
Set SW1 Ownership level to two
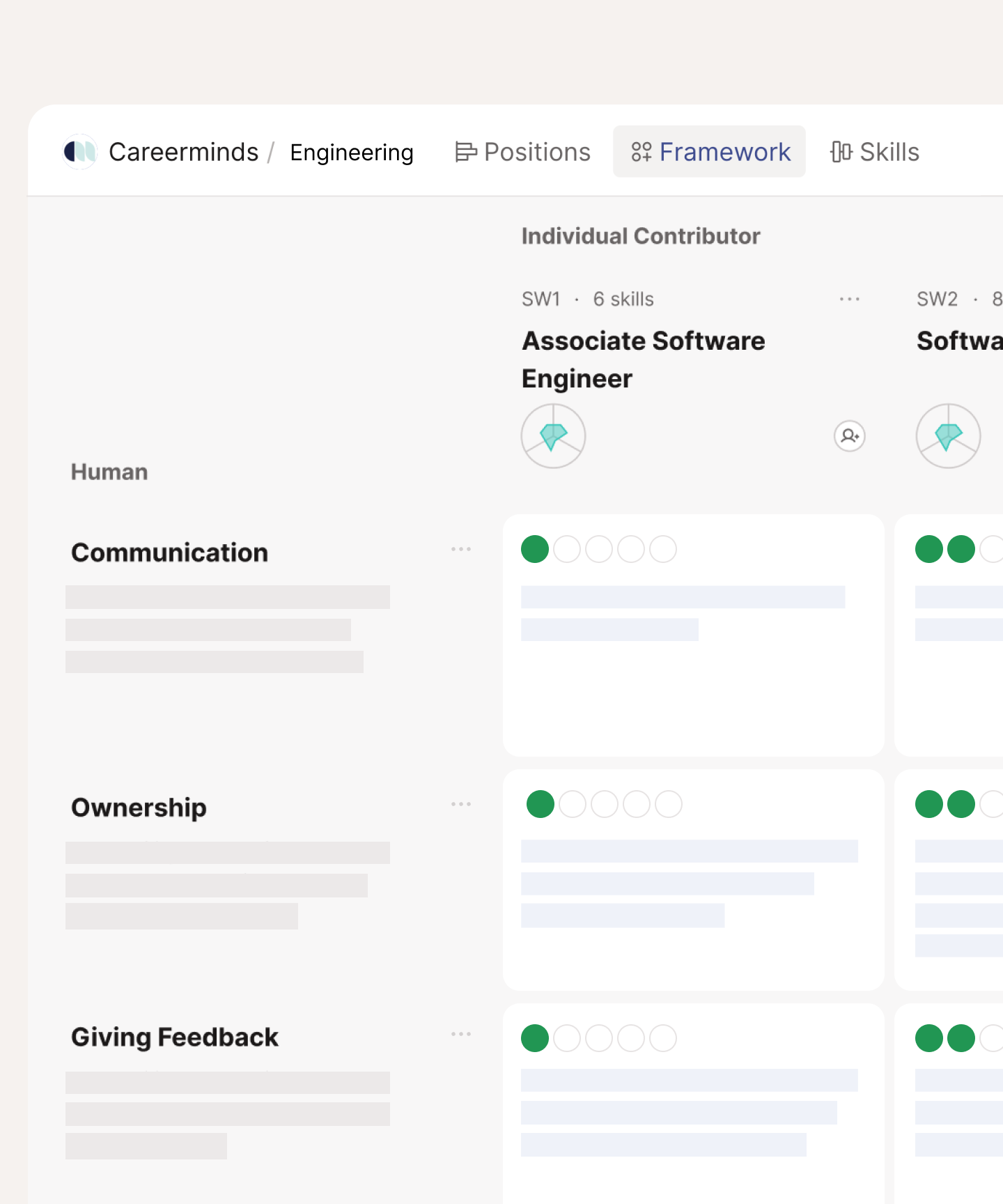[x=573, y=804]
